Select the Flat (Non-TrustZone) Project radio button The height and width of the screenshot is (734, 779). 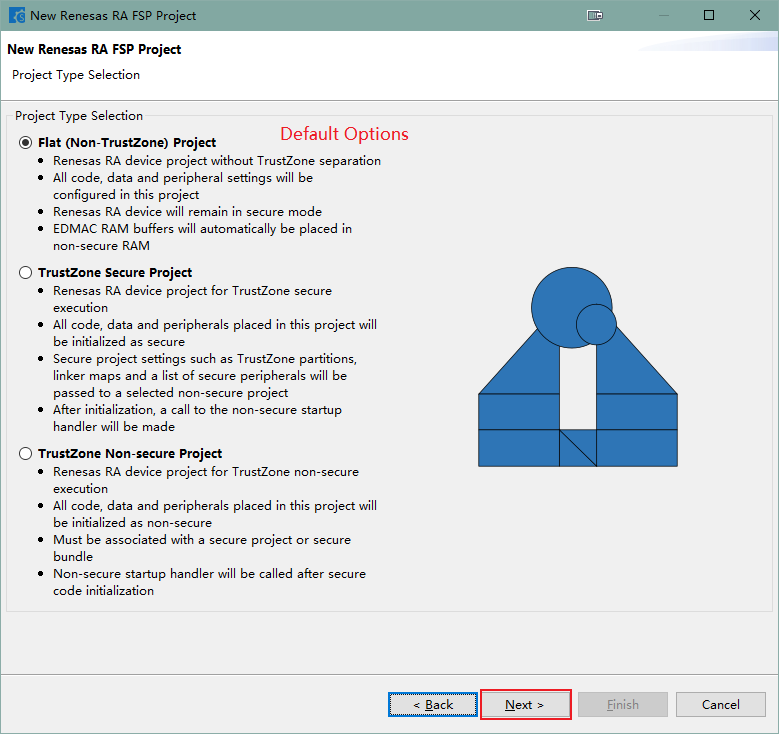point(25,143)
